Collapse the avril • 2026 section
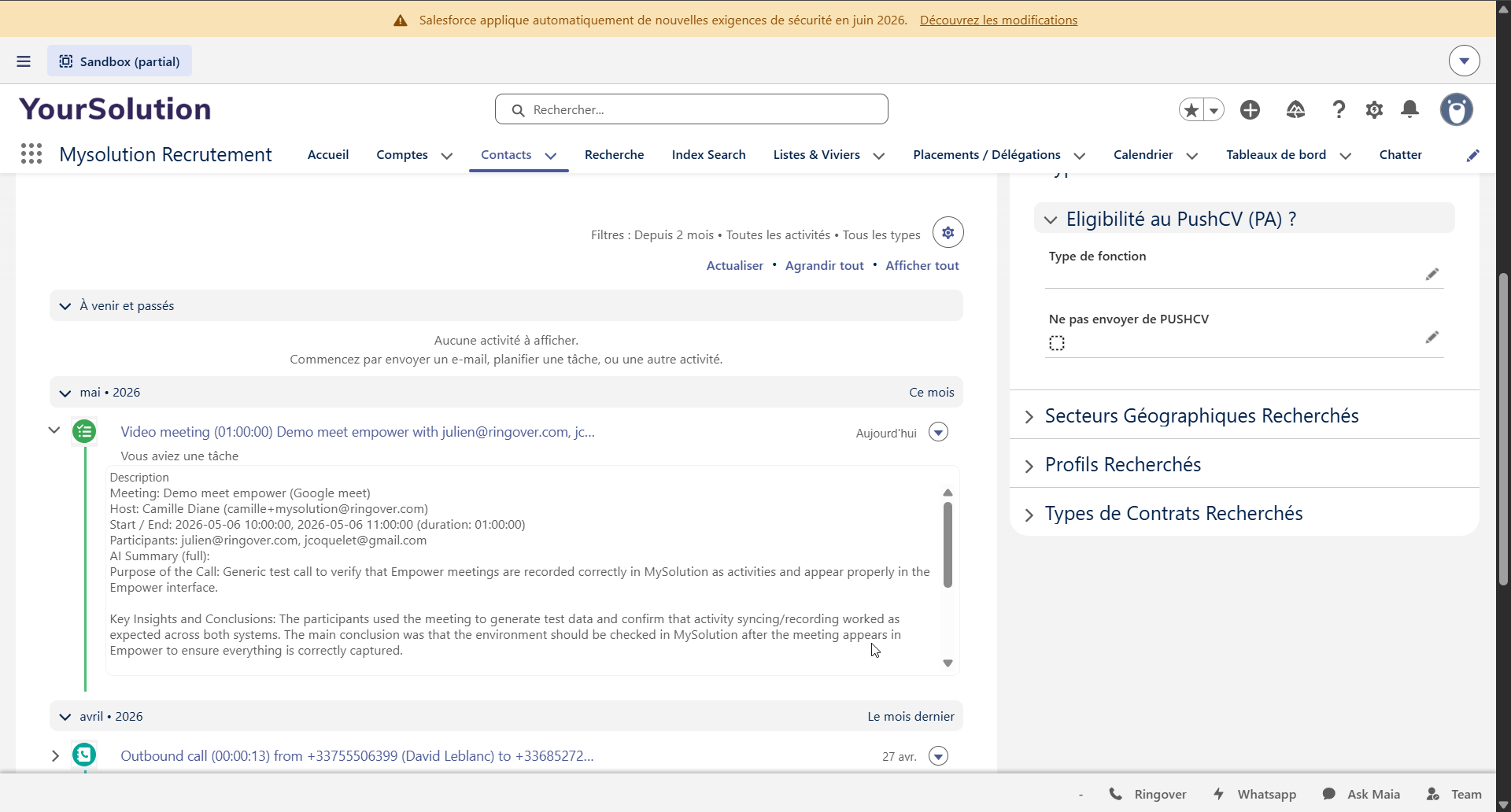 pyautogui.click(x=65, y=717)
